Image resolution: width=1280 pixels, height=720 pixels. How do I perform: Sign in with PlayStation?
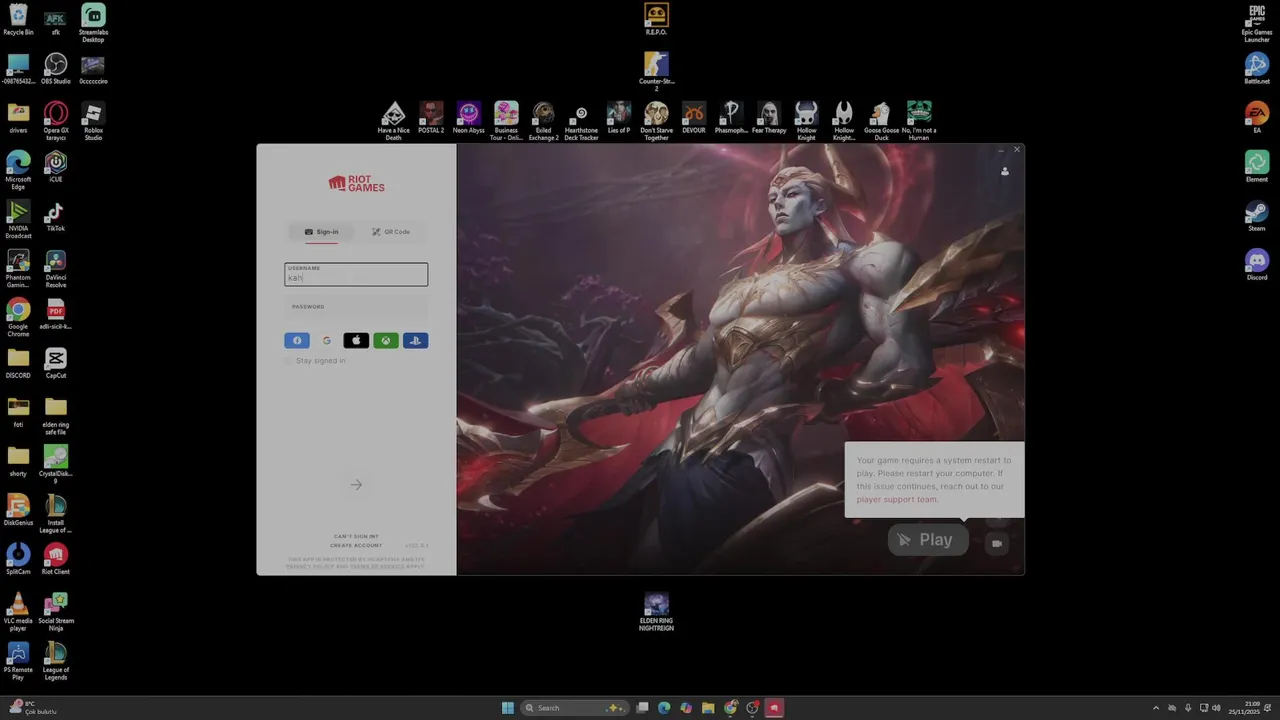coord(415,340)
